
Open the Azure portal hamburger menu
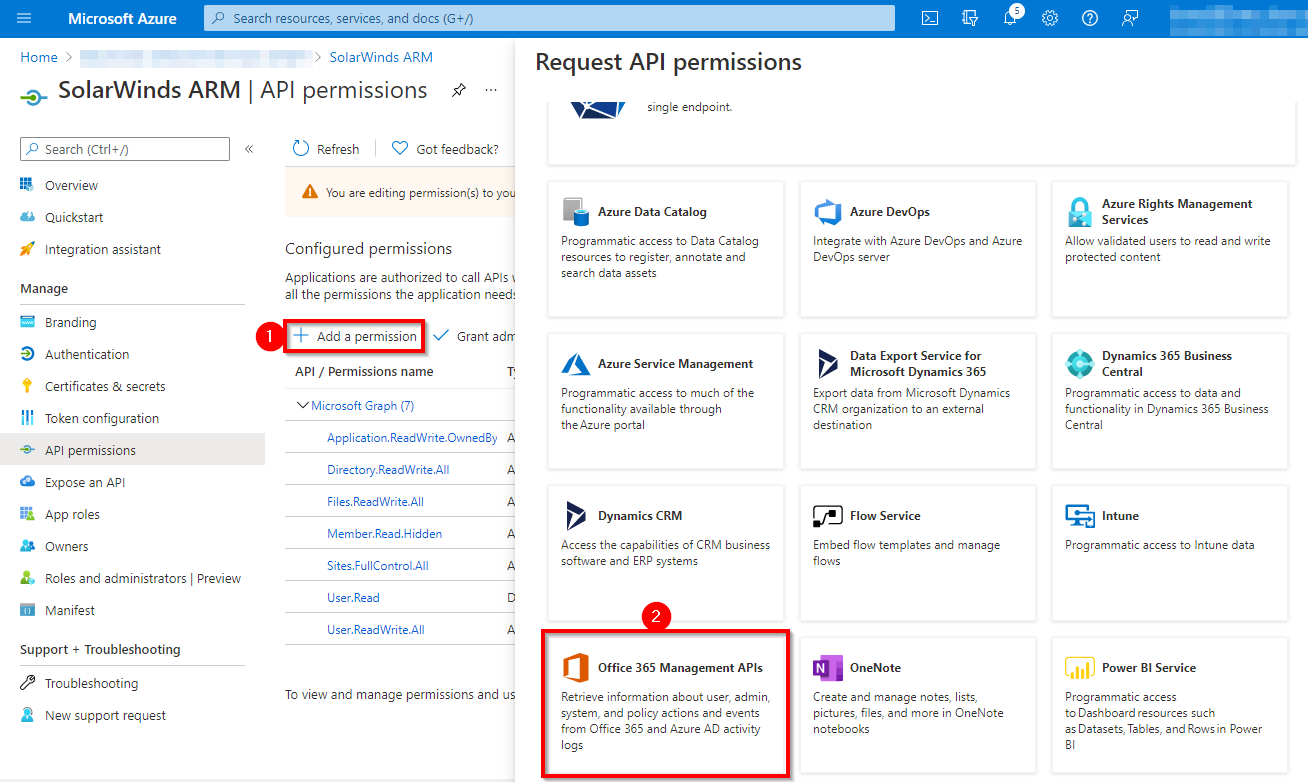point(24,17)
